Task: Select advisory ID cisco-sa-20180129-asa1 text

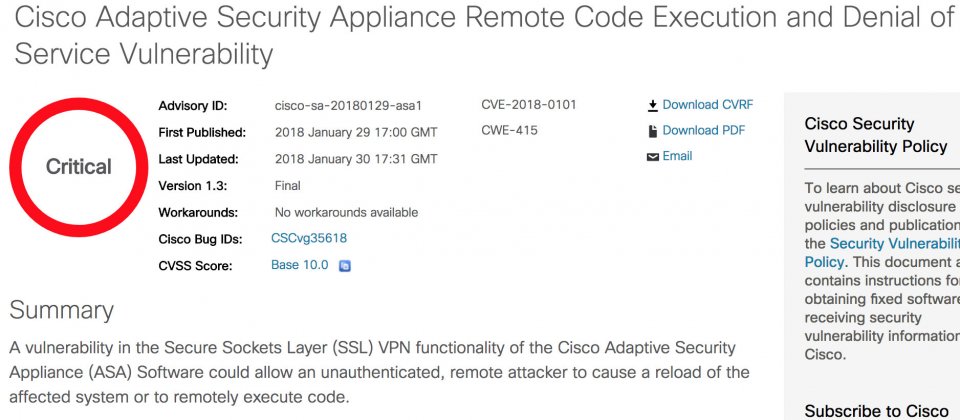Action: coord(348,106)
